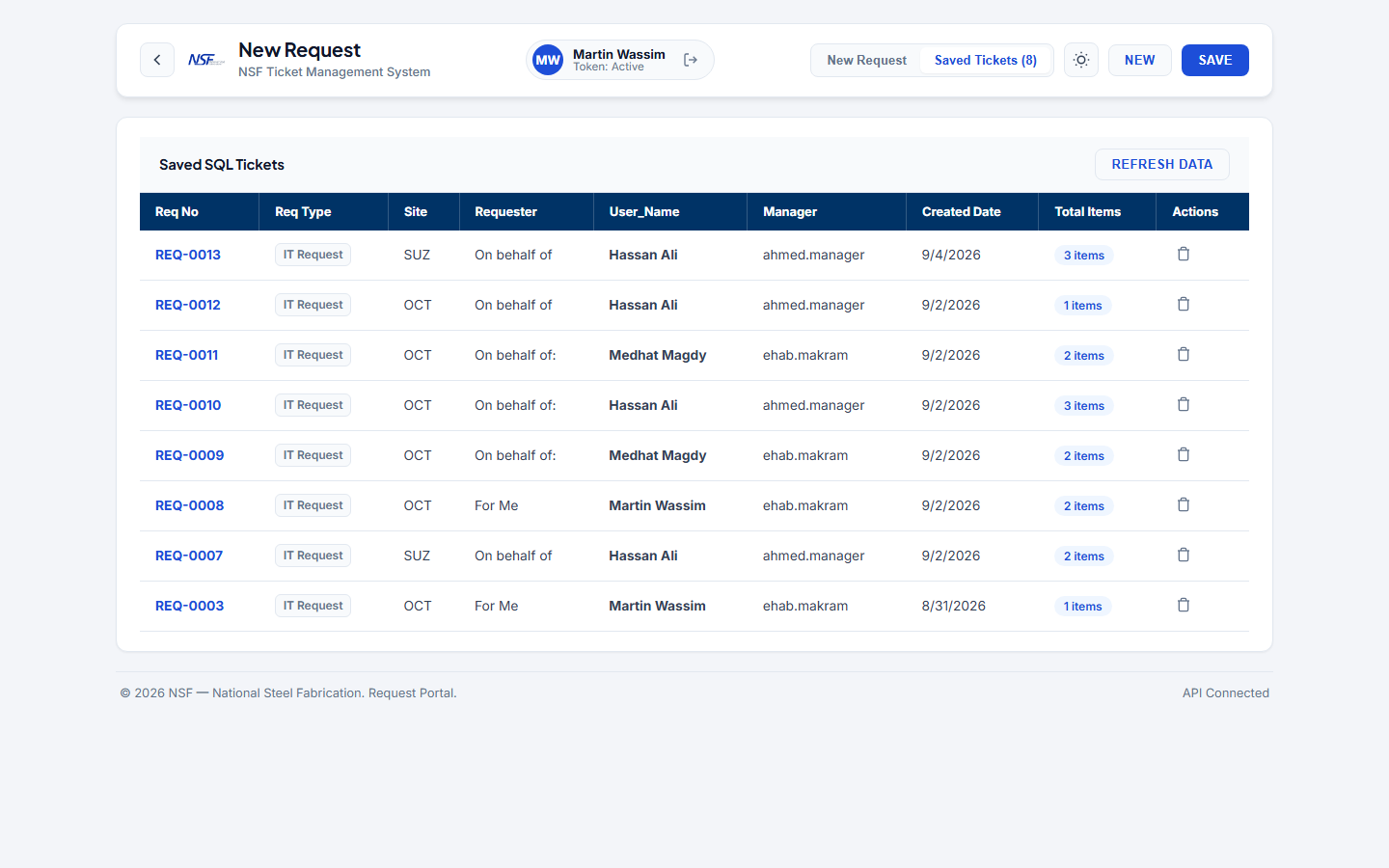The width and height of the screenshot is (1389, 868).
Task: Delete ticket REQ-0007 with trash icon
Action: coord(1184,555)
